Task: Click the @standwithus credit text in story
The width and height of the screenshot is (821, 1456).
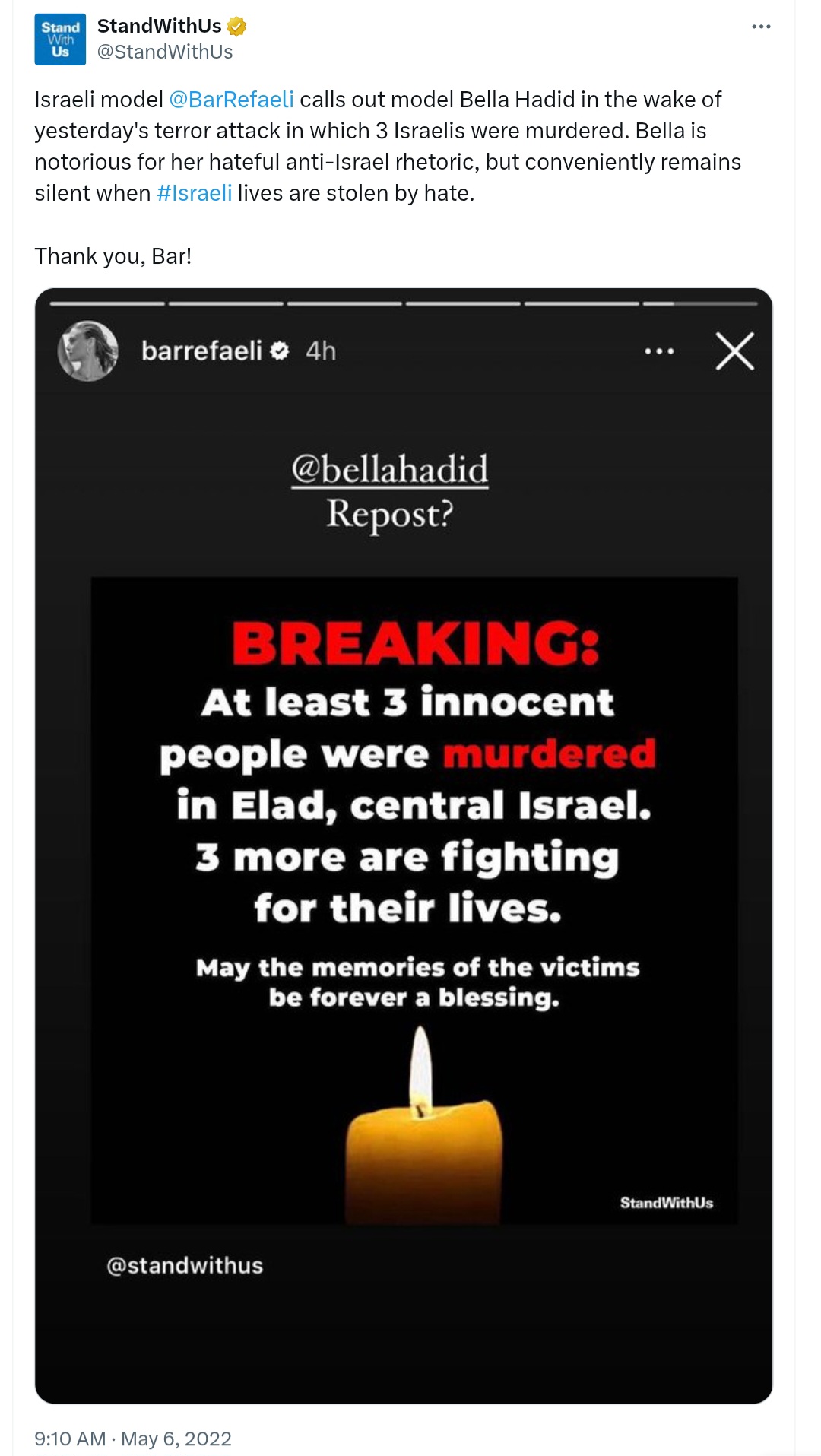Action: pyautogui.click(x=185, y=1265)
